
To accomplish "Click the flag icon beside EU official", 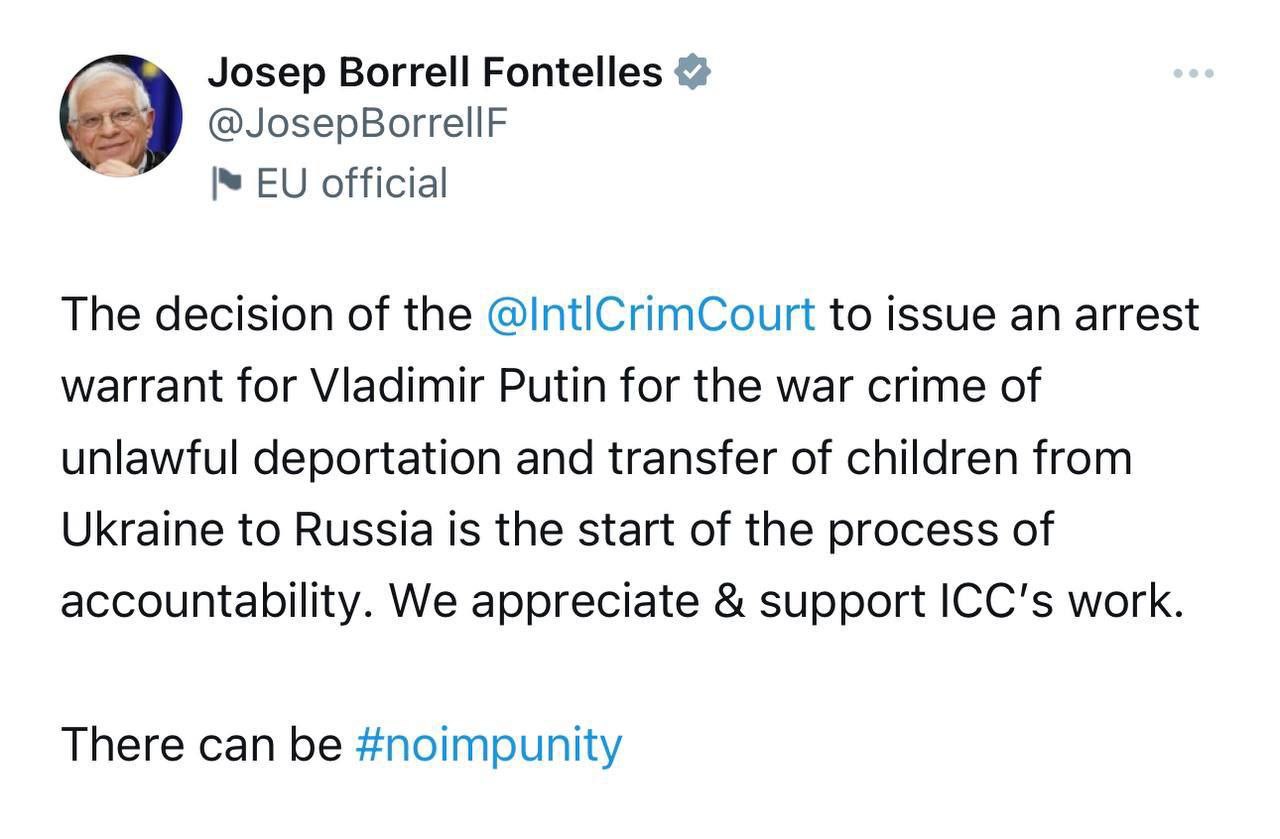I will coord(227,184).
